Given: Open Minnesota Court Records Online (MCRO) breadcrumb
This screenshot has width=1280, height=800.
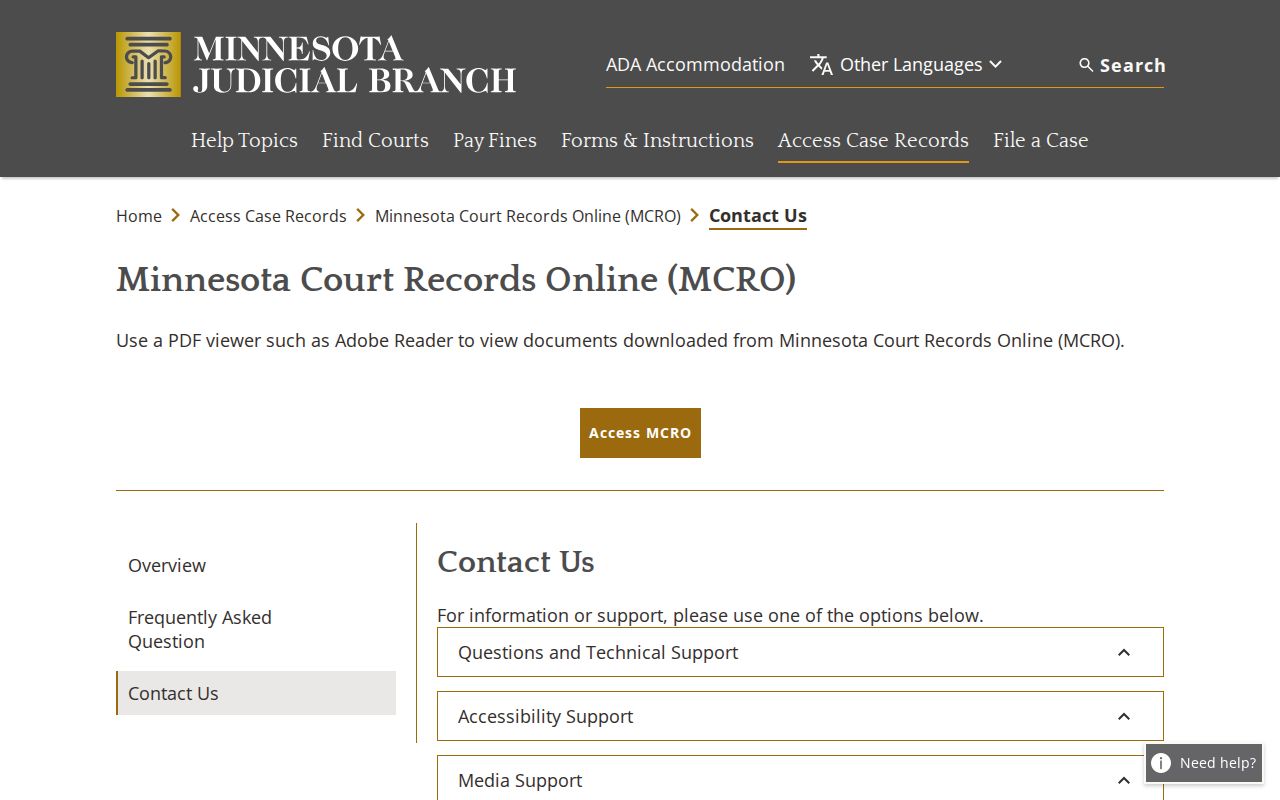Looking at the screenshot, I should pyautogui.click(x=528, y=216).
